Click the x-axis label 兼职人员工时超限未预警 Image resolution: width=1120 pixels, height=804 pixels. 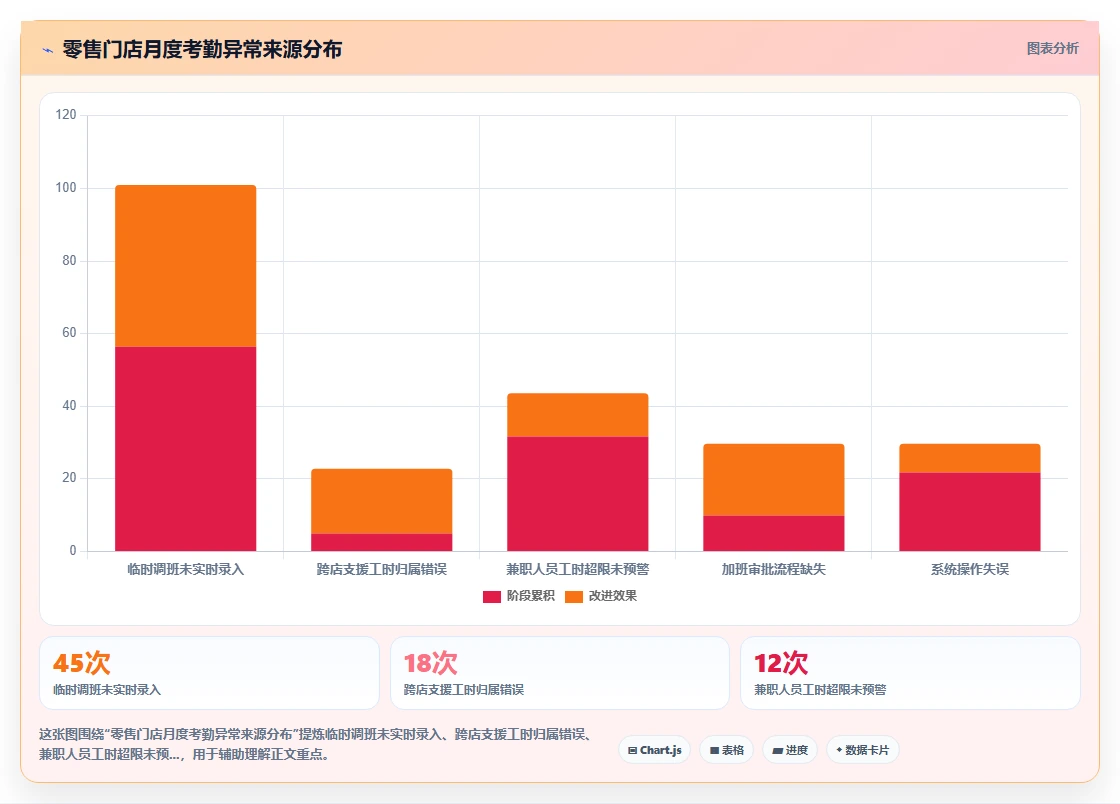point(578,570)
